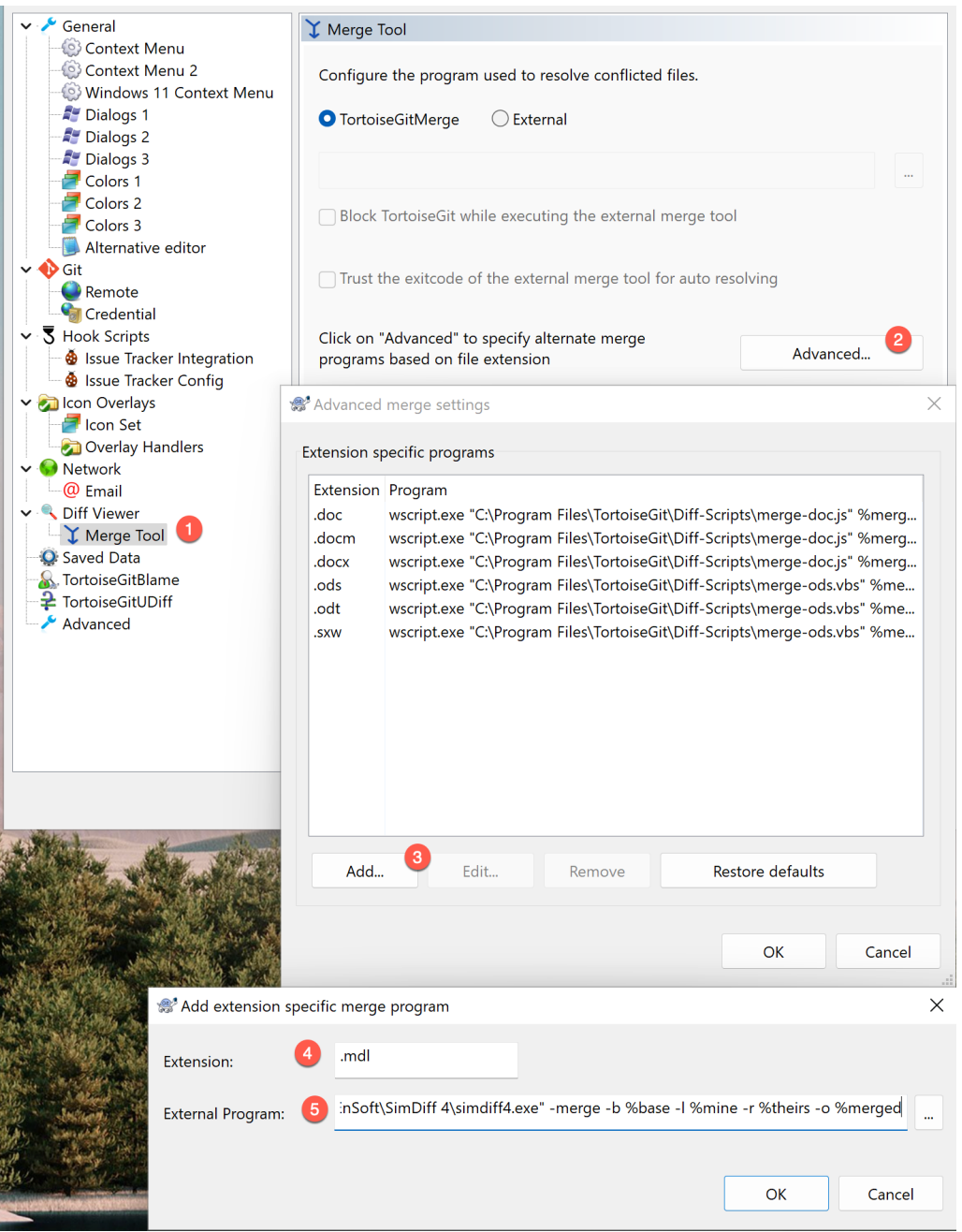Click the Alternative editor icon
This screenshot has height=1232, width=962.
click(71, 247)
